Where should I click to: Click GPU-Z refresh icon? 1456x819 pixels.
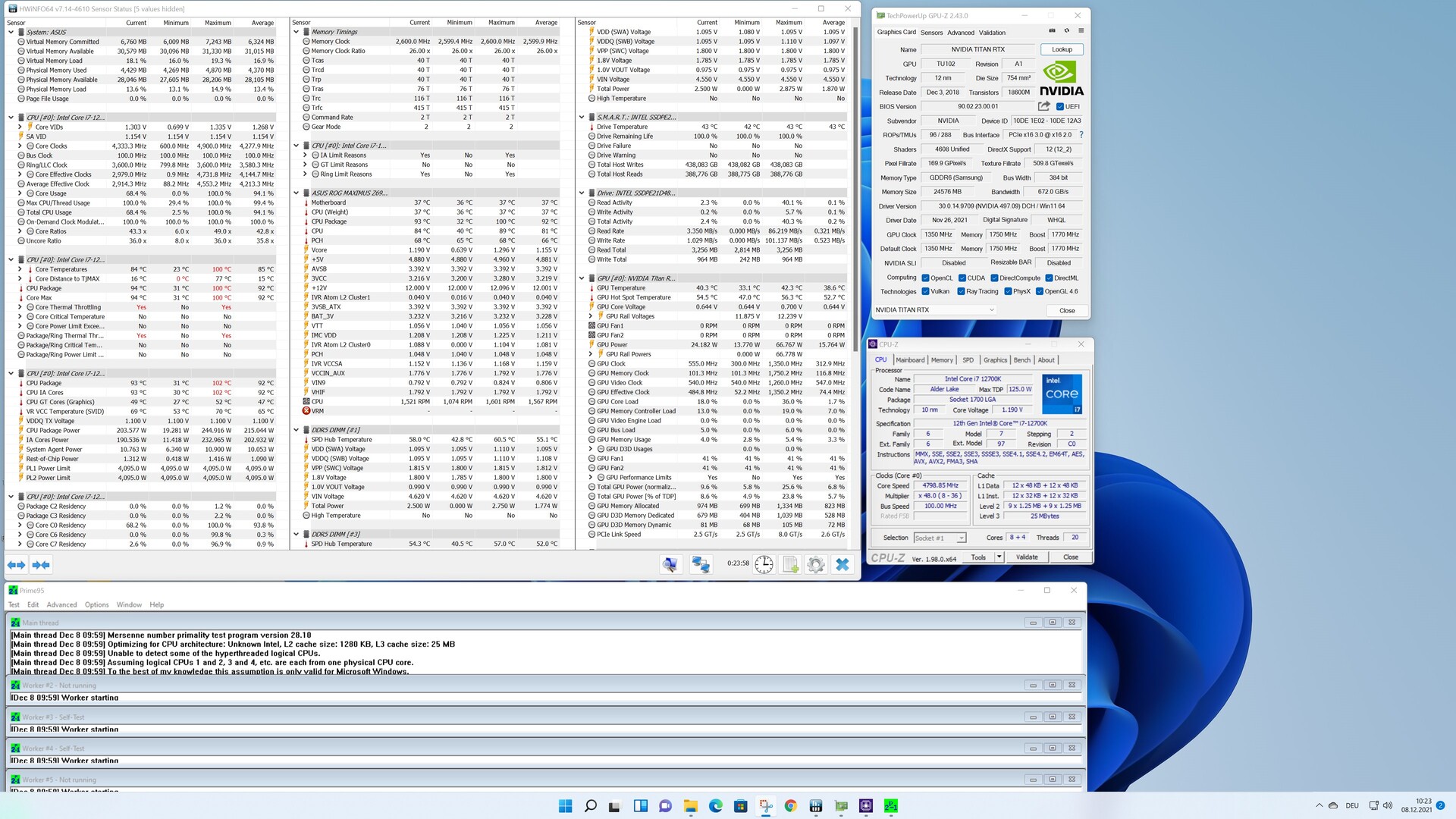coord(1066,31)
